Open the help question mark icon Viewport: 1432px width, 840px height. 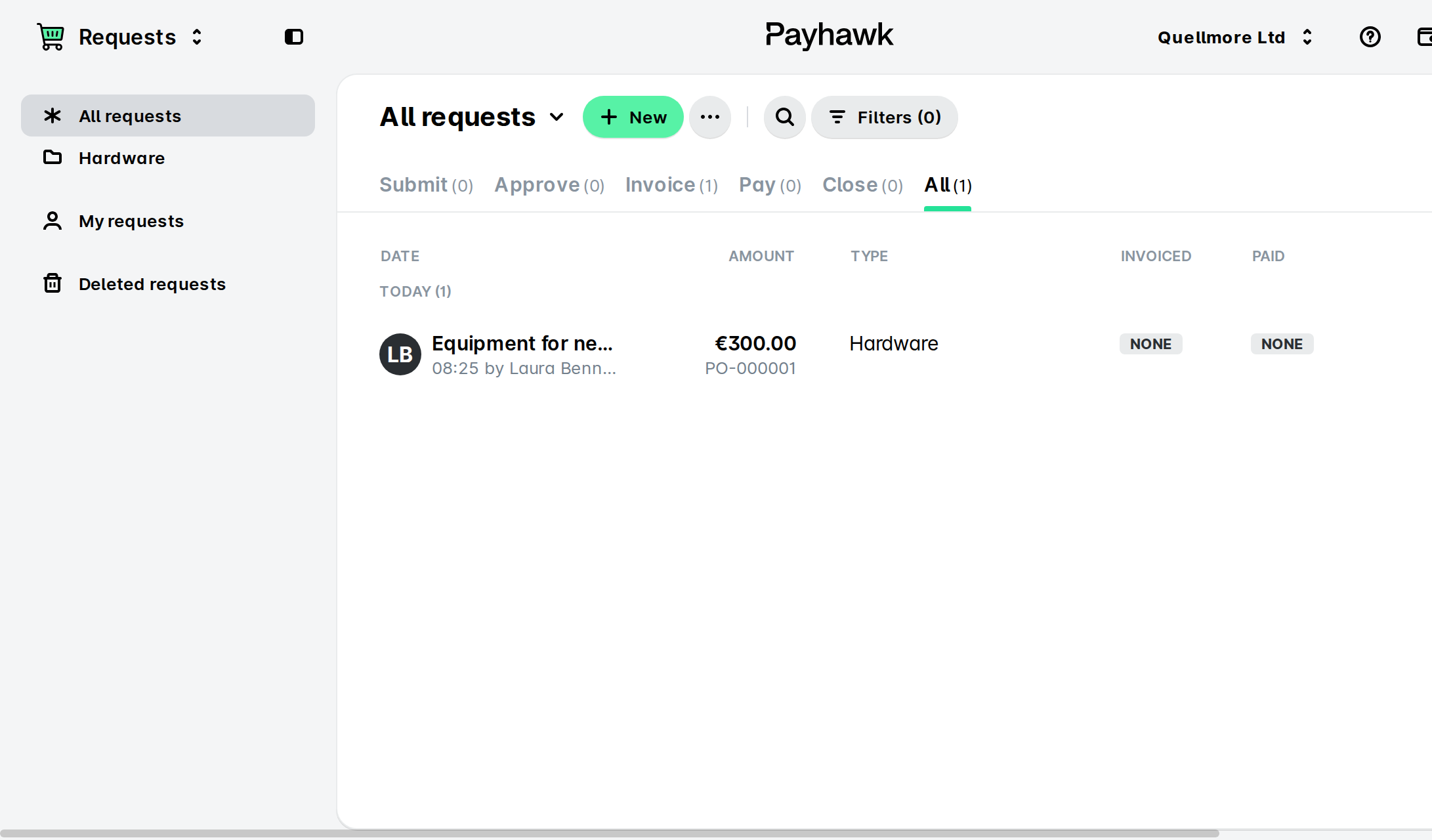[x=1370, y=37]
